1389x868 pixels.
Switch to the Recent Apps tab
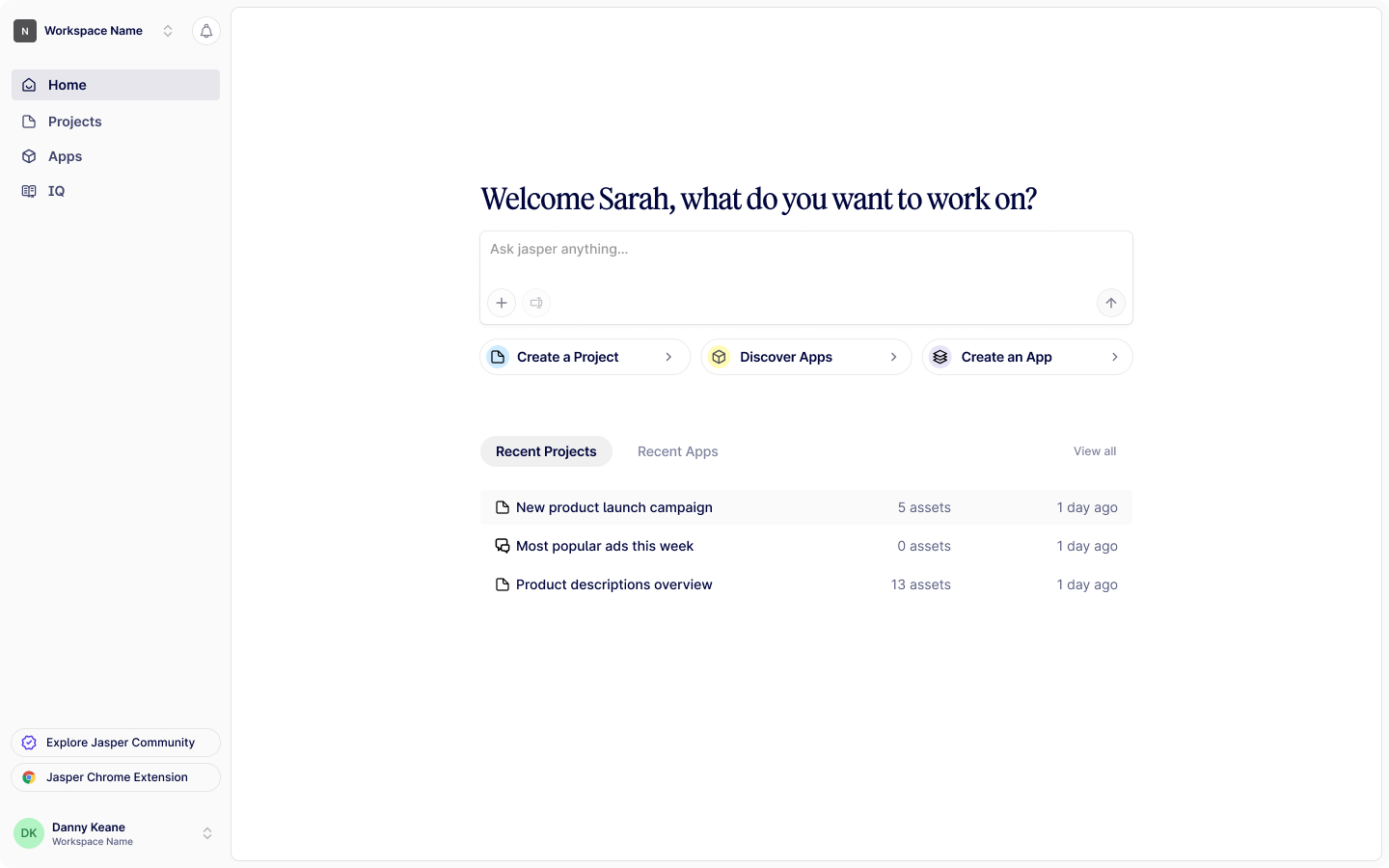[x=677, y=451]
